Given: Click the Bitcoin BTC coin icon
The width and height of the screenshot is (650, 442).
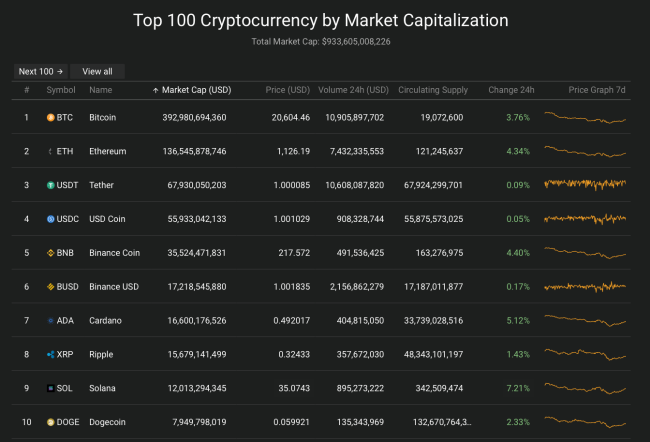Looking at the screenshot, I should 51,118.
